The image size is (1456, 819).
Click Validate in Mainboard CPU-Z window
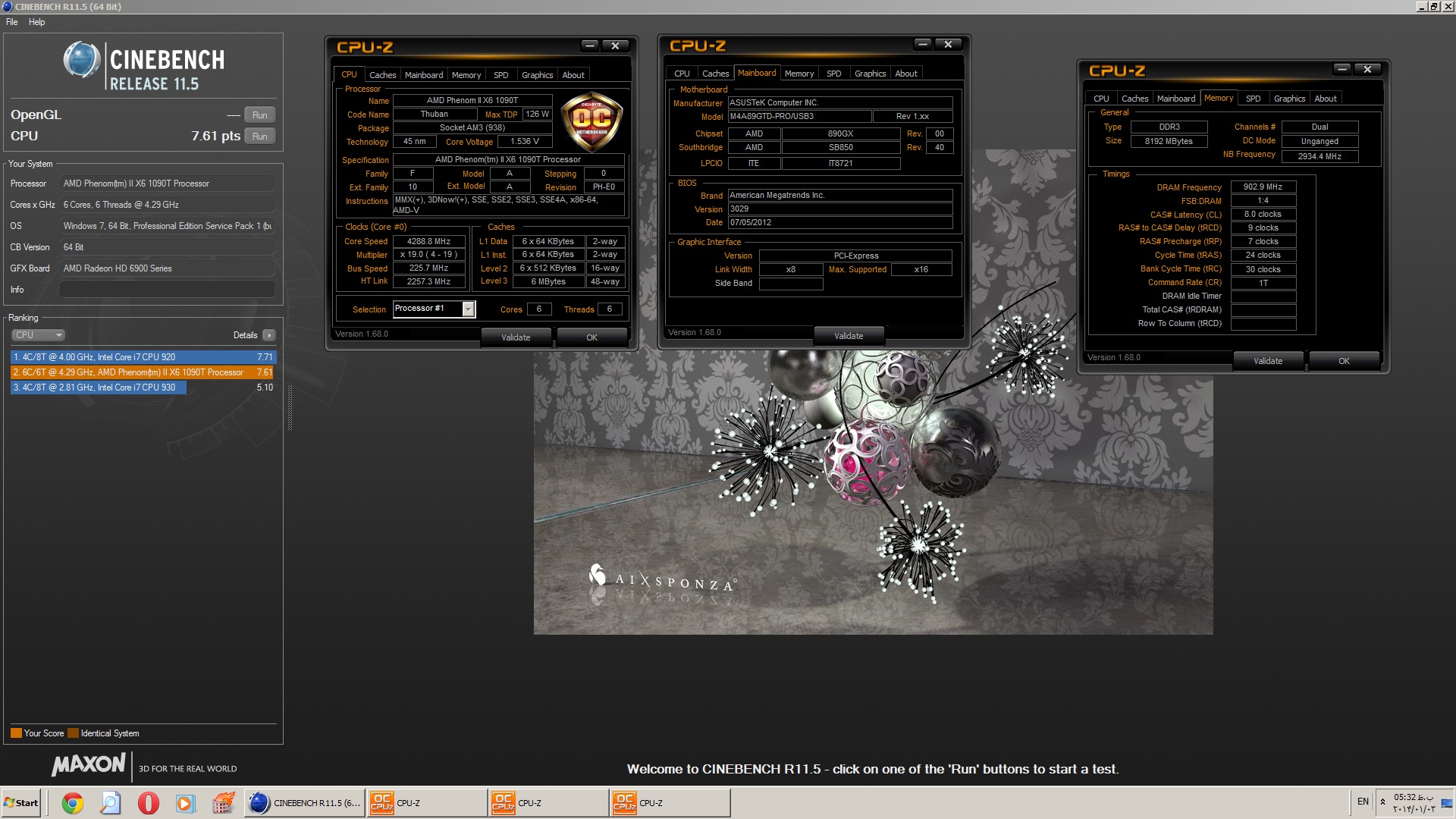click(849, 336)
